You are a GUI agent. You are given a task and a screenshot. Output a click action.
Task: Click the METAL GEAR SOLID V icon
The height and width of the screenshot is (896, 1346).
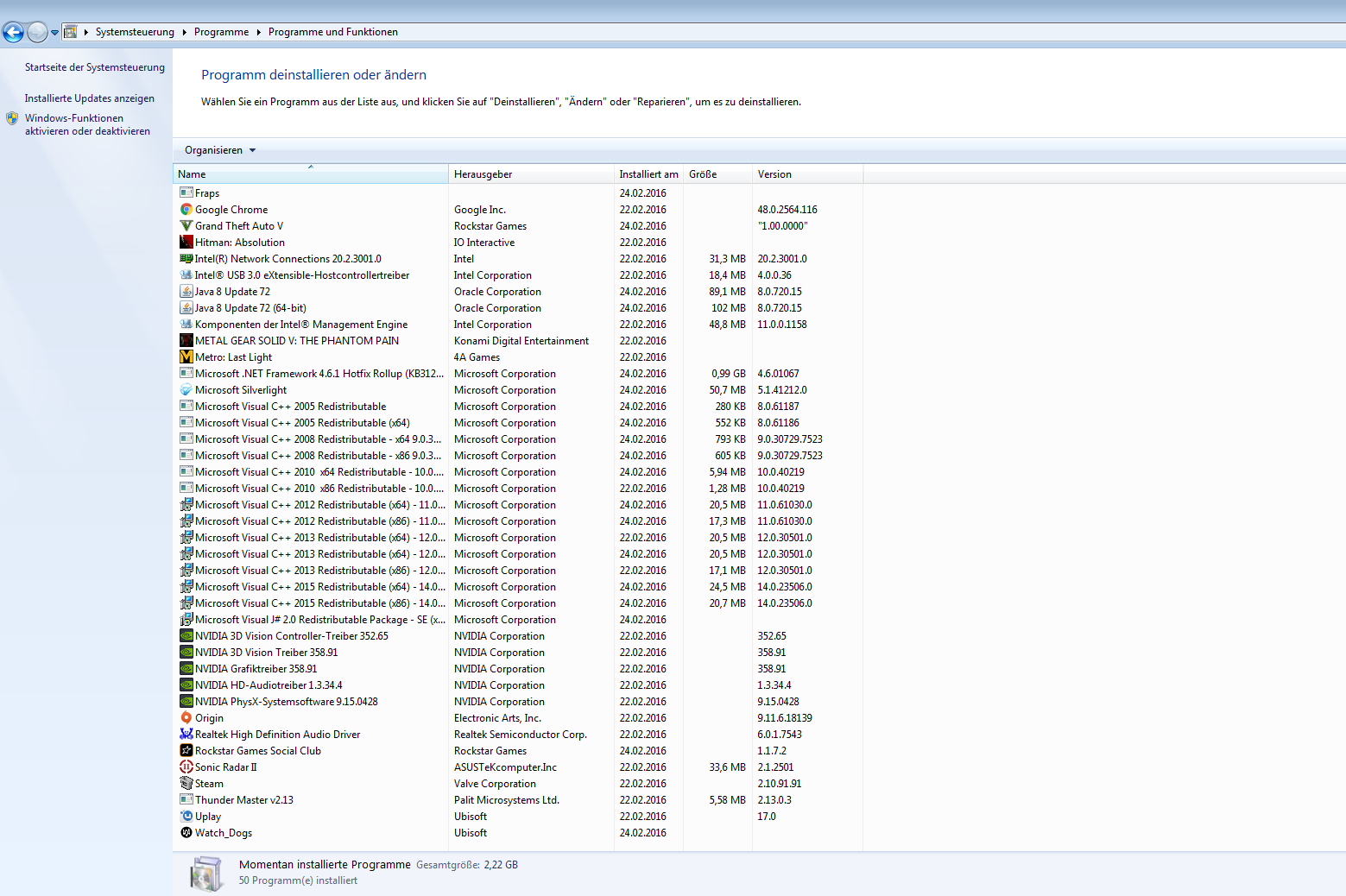186,341
